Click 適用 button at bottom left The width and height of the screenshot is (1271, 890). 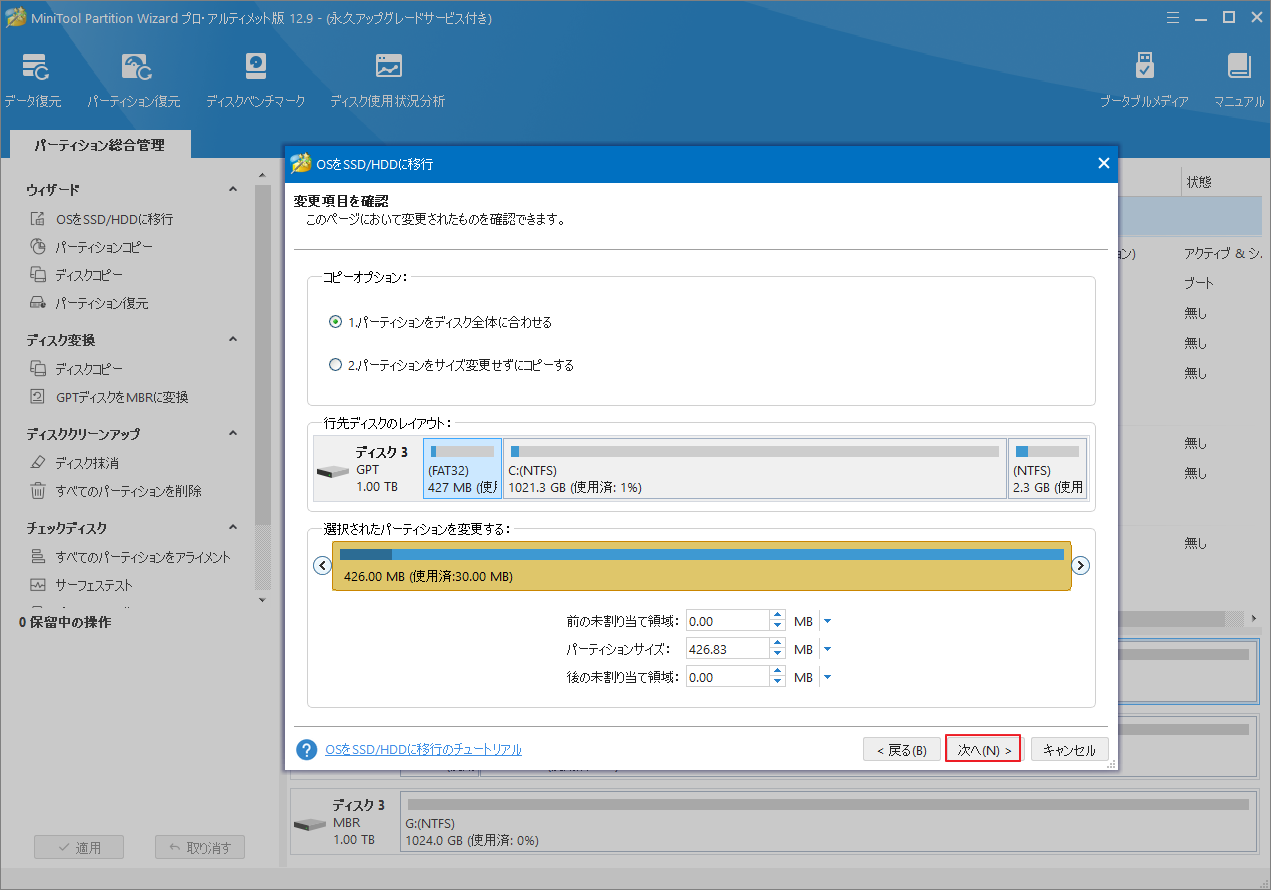[79, 847]
